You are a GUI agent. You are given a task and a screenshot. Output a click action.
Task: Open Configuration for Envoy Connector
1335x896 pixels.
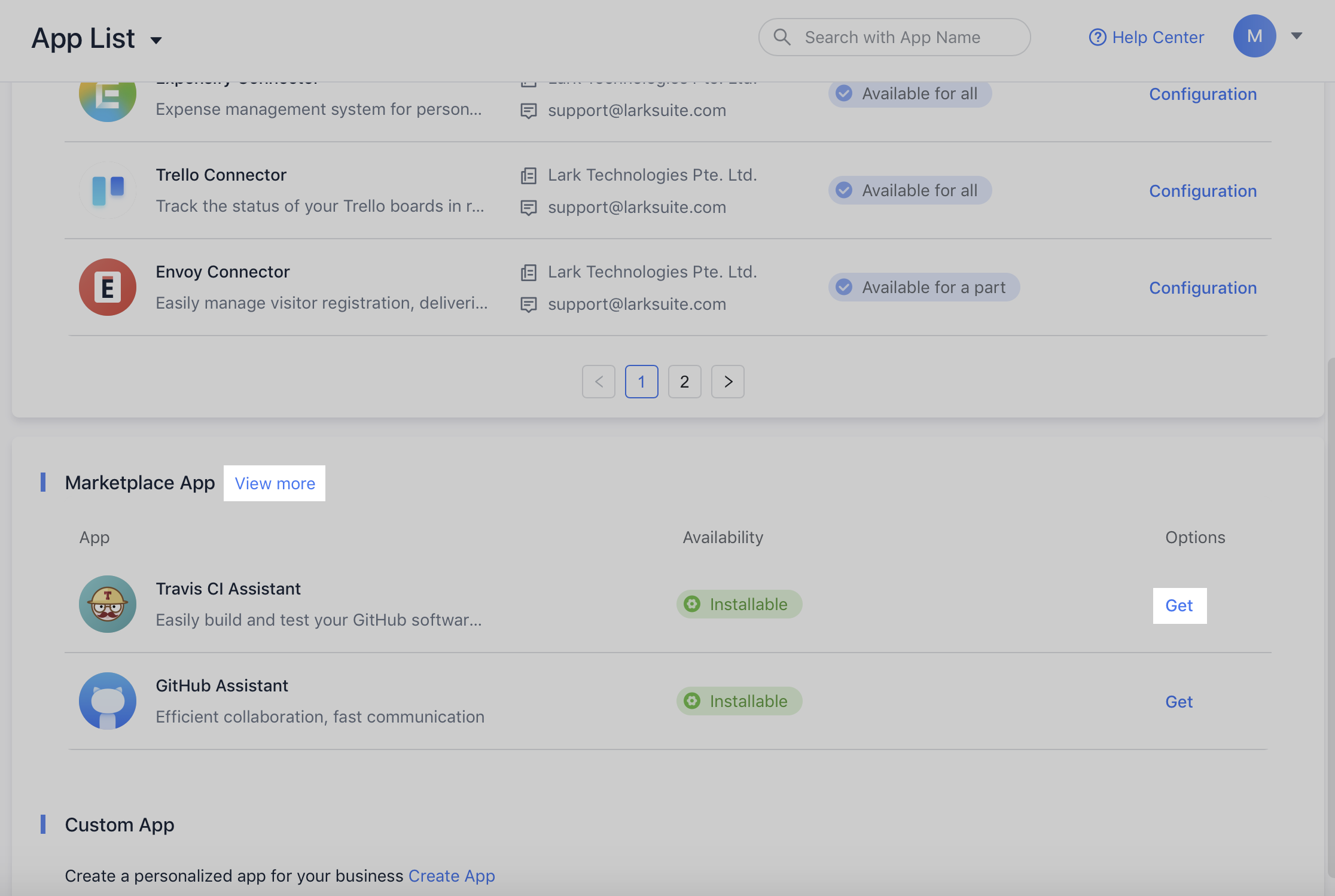click(1203, 288)
